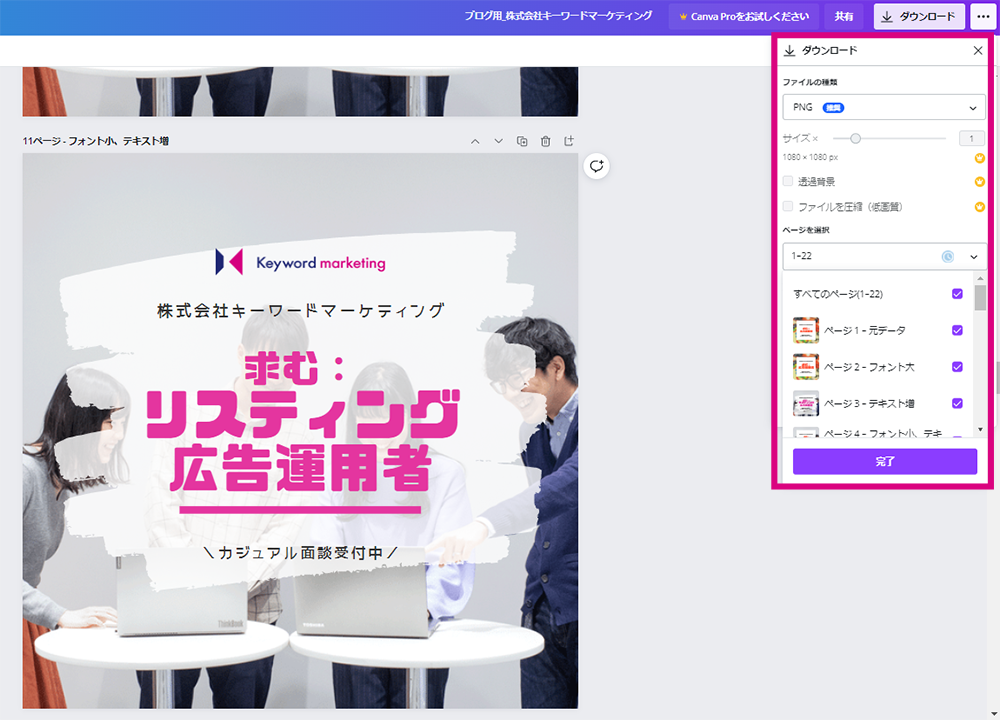Click the crown icon beside 透過背景
The image size is (1000, 720).
[980, 182]
